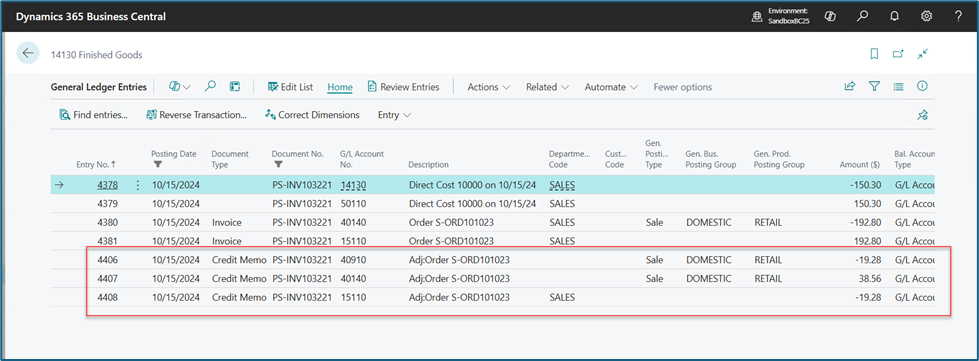Click the G/L Account No. column header
979x361 pixels.
click(x=362, y=159)
